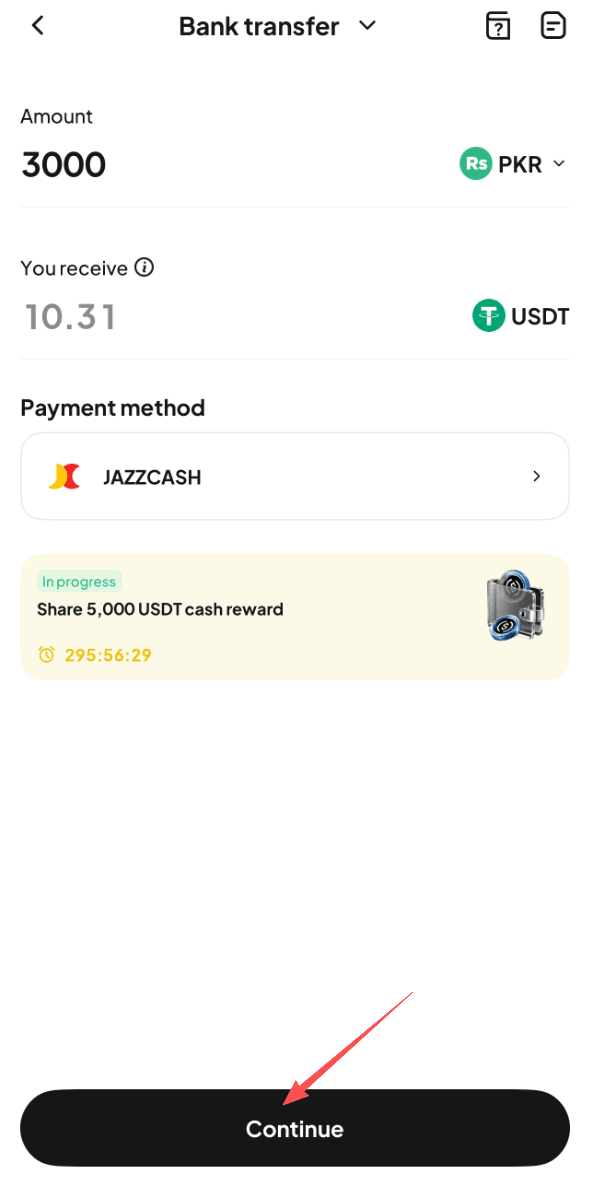Open Share 5,000 USDT cash reward banner
589x1198 pixels.
coord(295,617)
